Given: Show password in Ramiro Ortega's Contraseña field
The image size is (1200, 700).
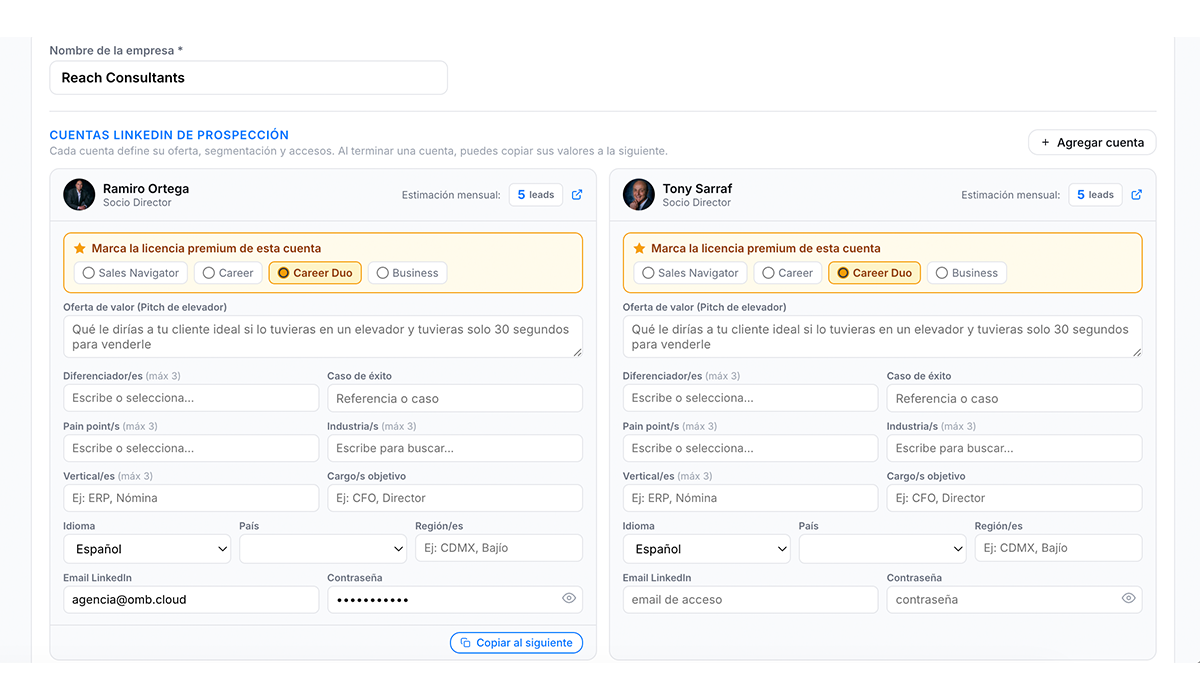Looking at the screenshot, I should point(569,599).
